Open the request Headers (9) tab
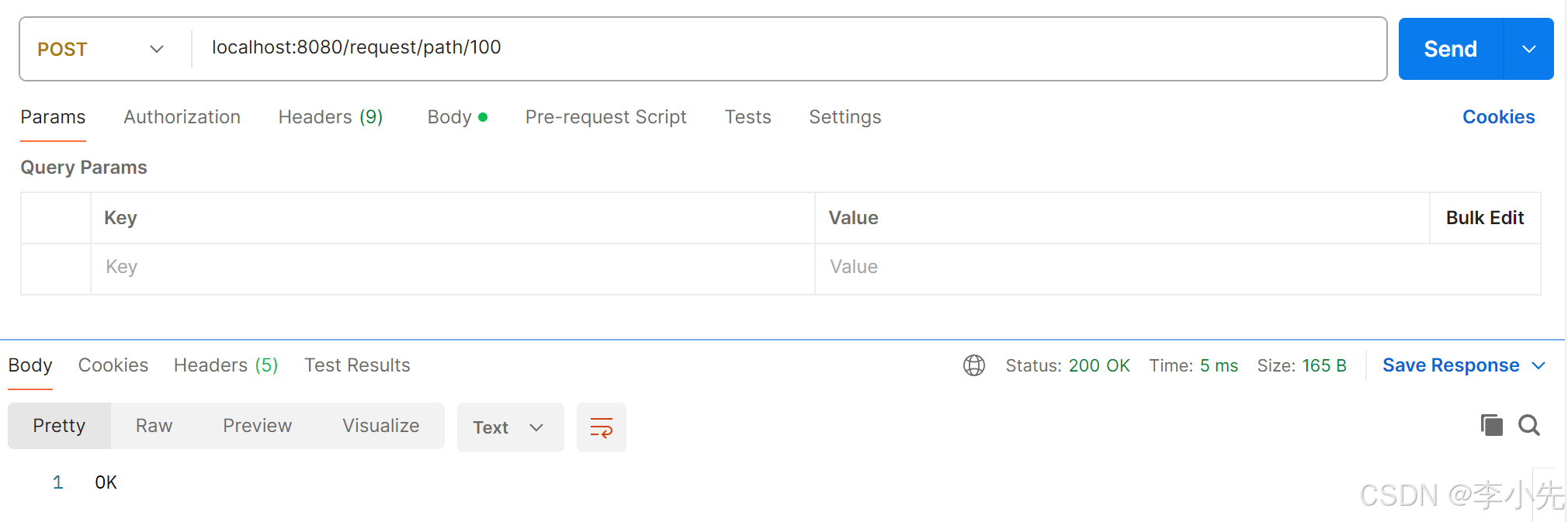Screen dimensions: 1568x522 (x=330, y=117)
